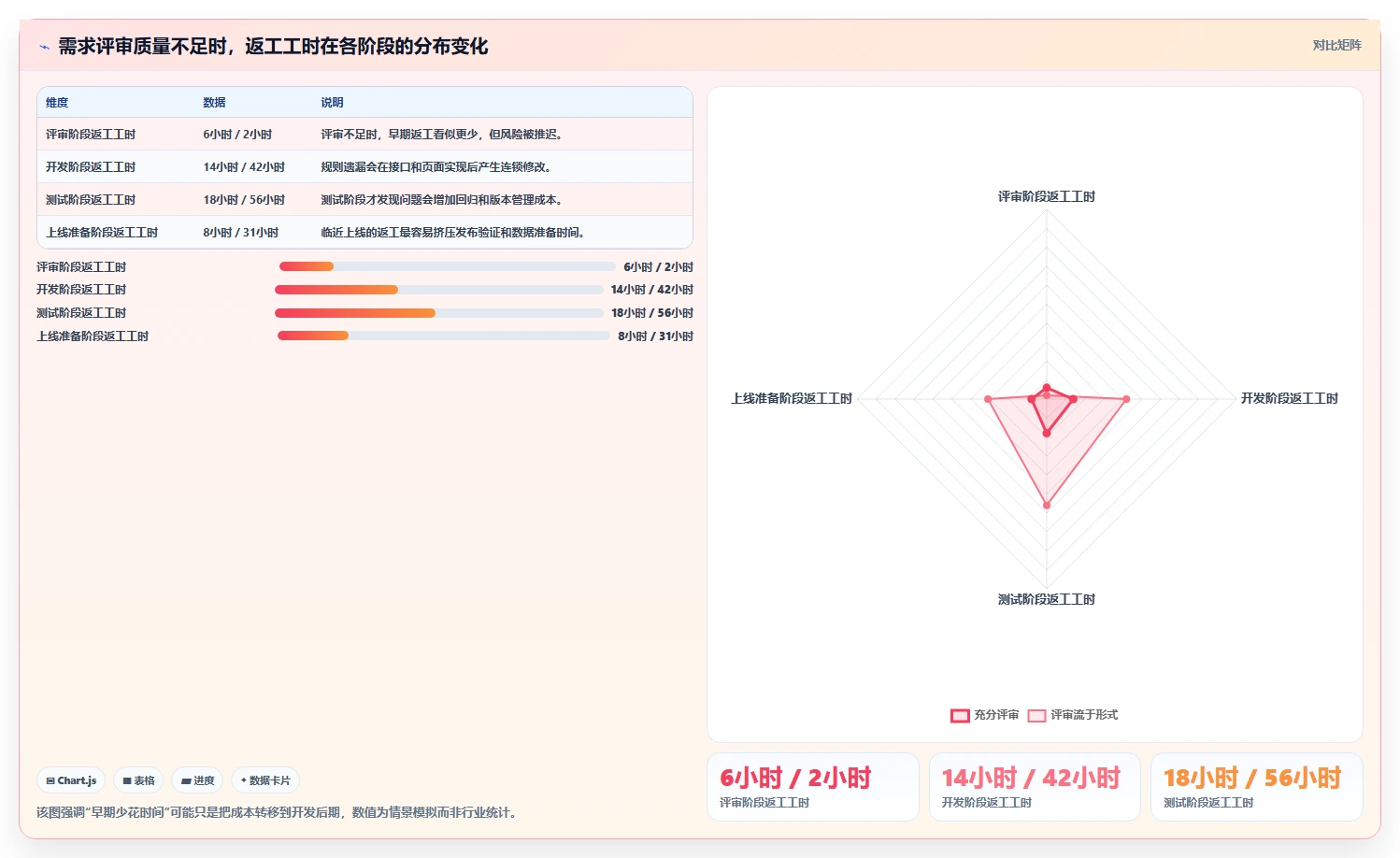
Task: Click the 测试阶段返工工时 progress bar
Action: (x=438, y=313)
